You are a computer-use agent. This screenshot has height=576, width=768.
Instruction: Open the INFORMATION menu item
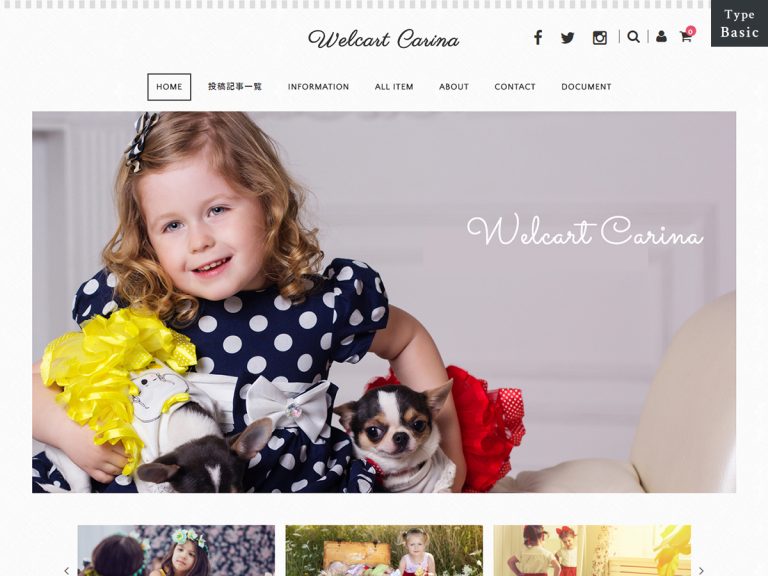[x=318, y=87]
